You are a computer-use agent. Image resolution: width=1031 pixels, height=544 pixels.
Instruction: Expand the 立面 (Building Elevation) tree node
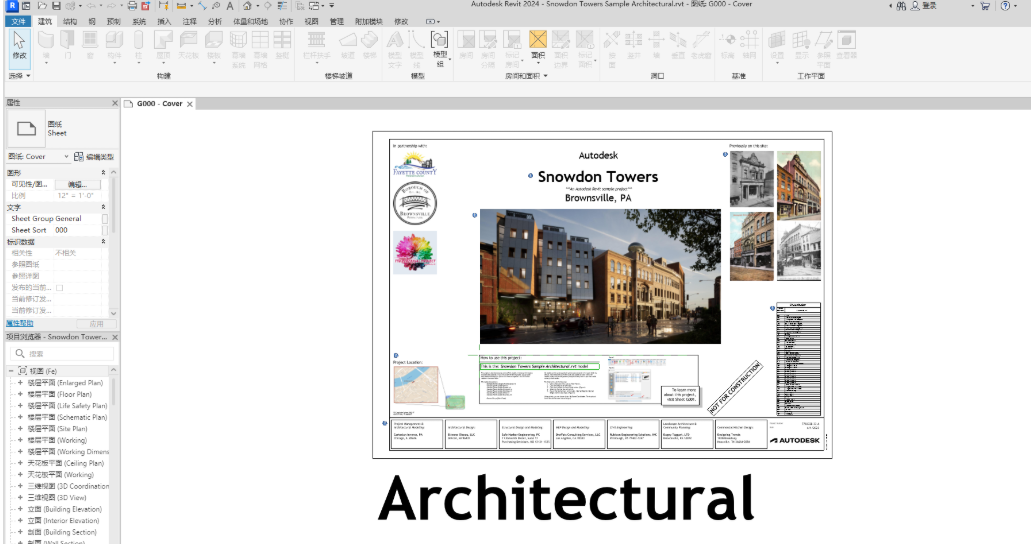tap(20, 509)
